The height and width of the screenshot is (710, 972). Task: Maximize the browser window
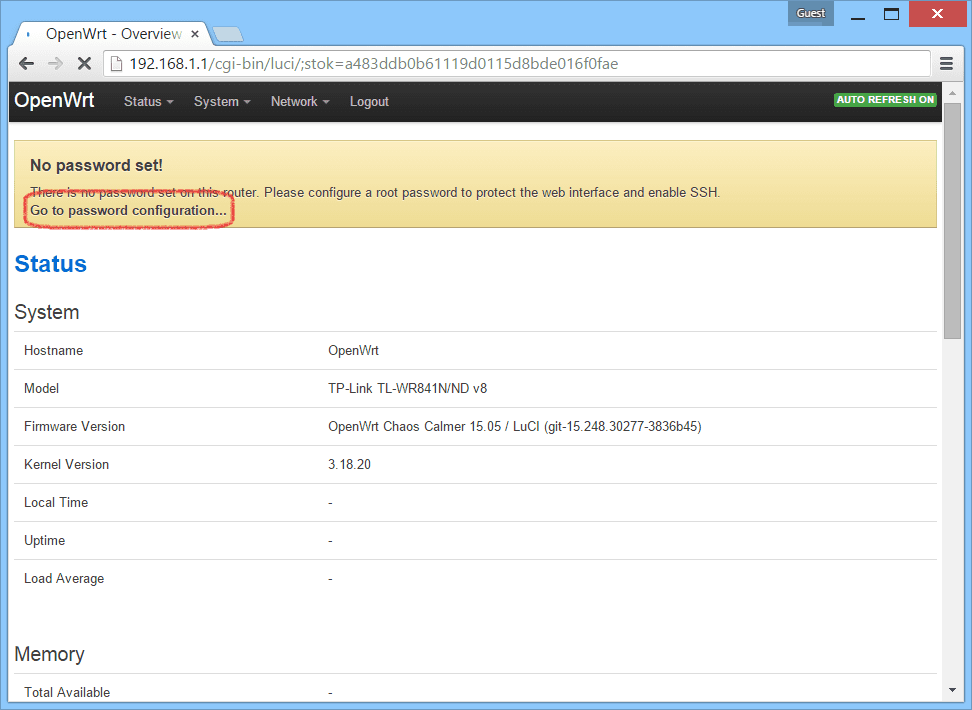[891, 13]
